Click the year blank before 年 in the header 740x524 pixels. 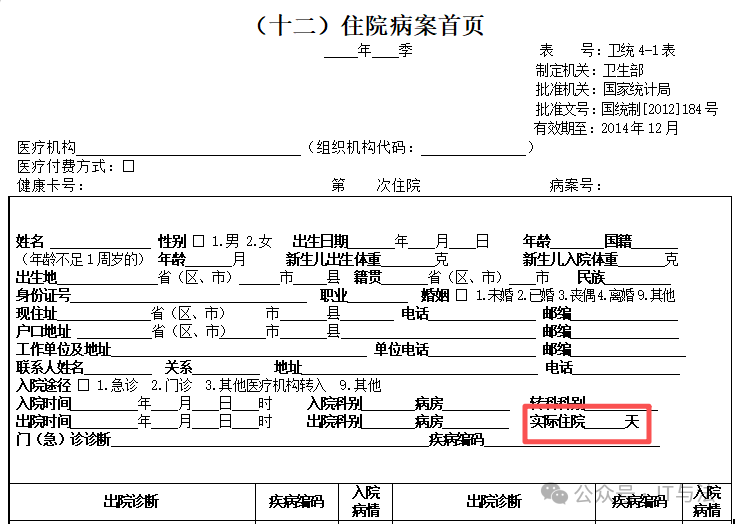pos(341,51)
